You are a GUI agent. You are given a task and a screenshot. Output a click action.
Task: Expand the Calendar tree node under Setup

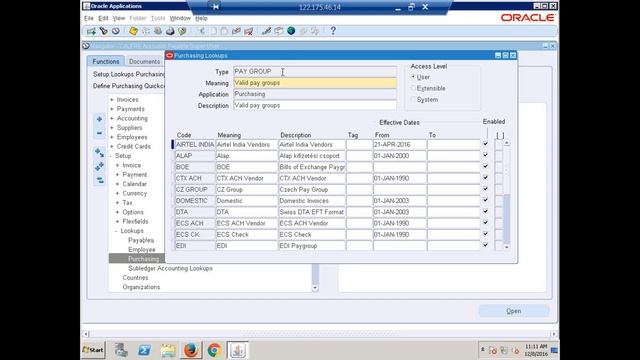coord(118,184)
